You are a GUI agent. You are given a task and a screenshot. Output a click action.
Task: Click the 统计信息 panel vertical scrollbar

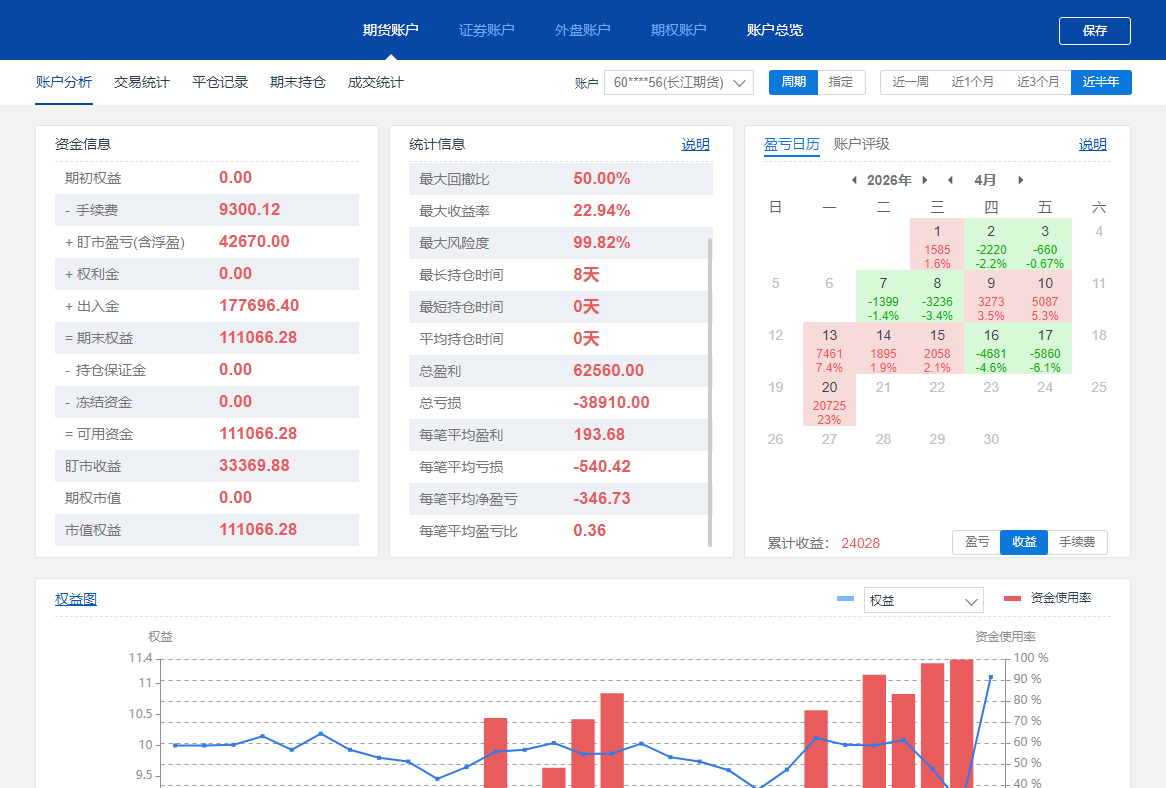tap(710, 392)
